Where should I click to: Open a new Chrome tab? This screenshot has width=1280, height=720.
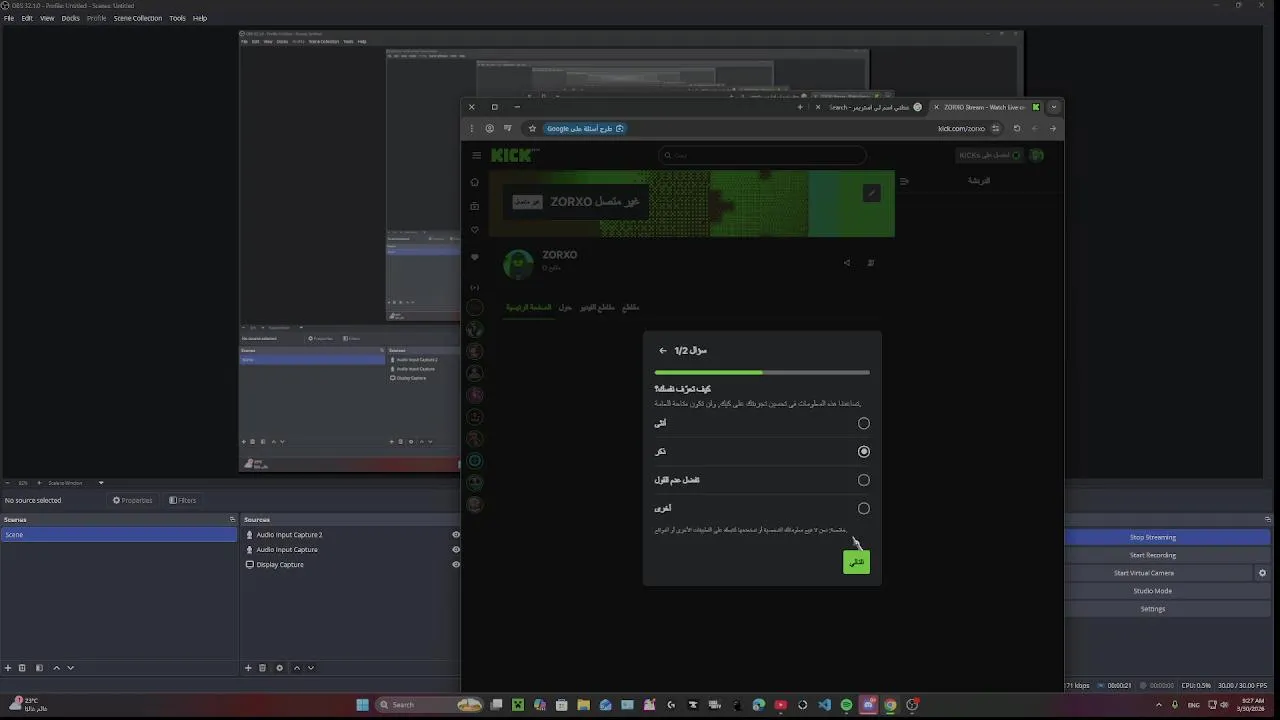(800, 107)
